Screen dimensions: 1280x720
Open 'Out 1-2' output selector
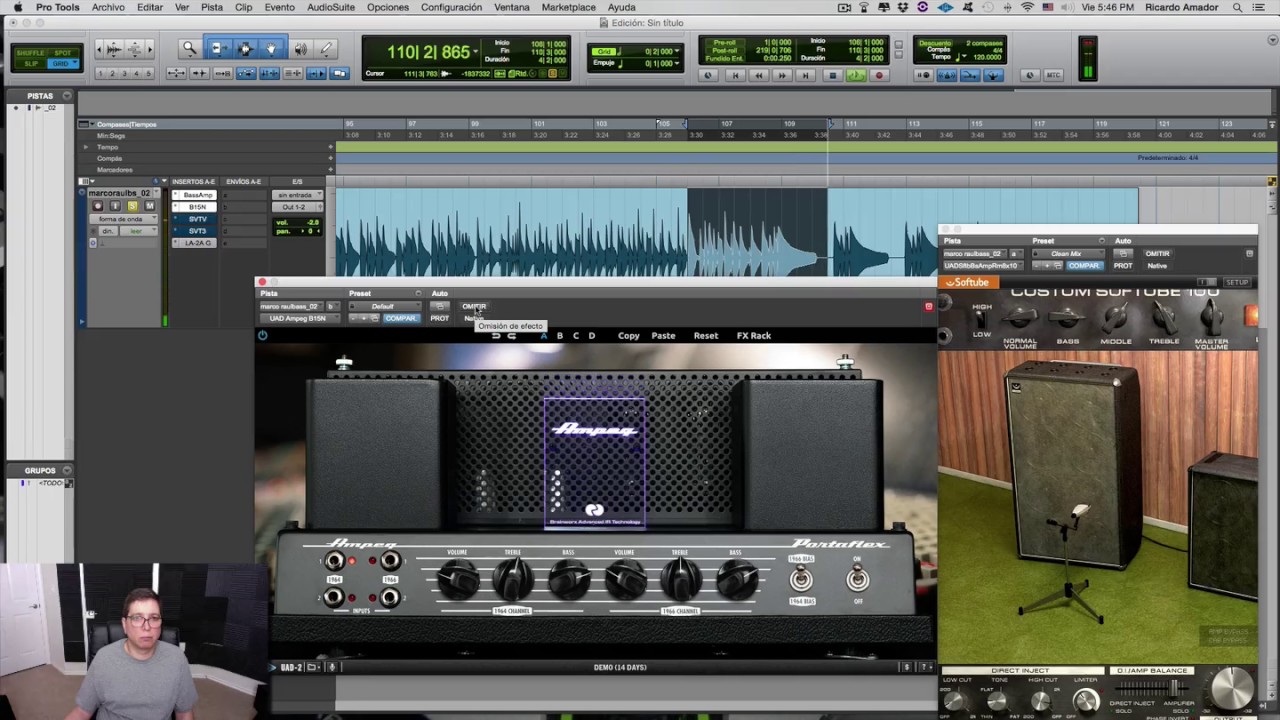coord(296,207)
